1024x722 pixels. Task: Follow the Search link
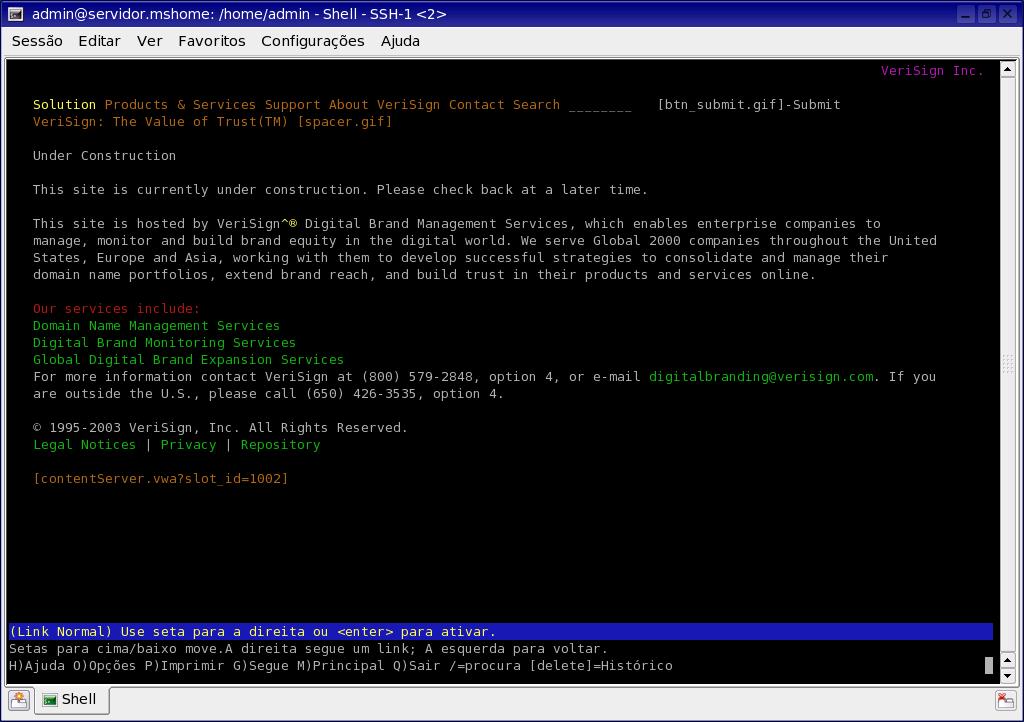(536, 104)
